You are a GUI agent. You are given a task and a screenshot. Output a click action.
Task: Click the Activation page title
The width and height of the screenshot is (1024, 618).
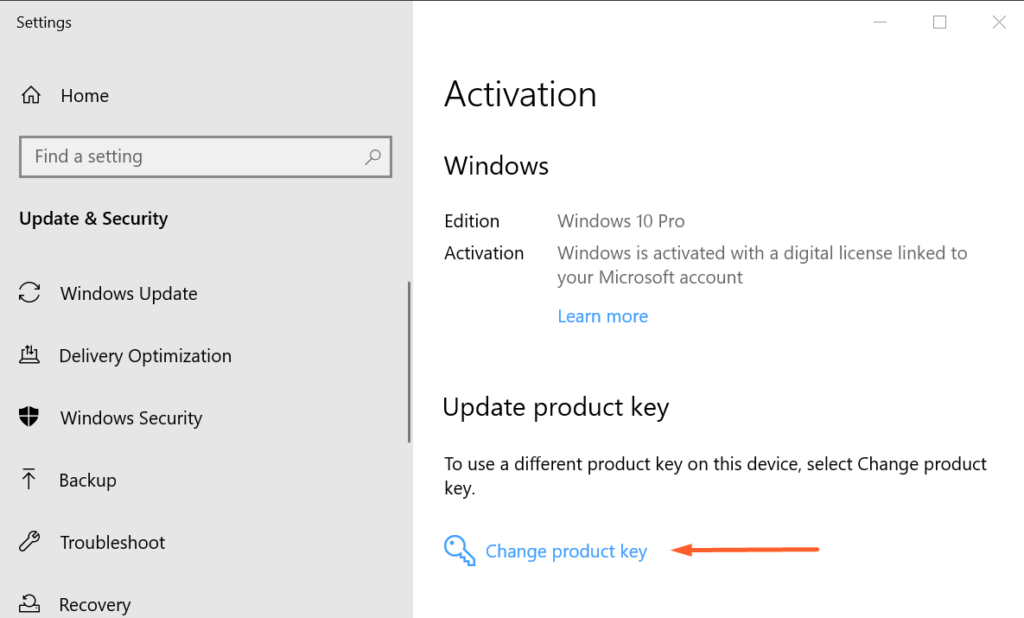coord(520,95)
